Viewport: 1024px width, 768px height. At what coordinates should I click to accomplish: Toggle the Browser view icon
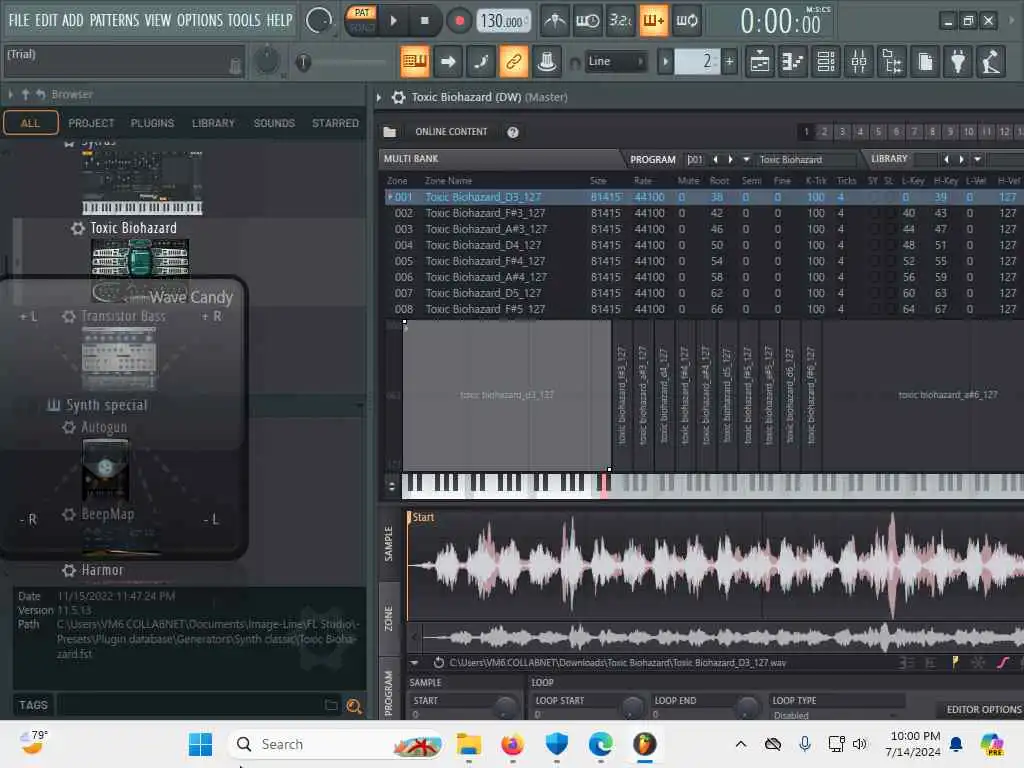point(892,62)
